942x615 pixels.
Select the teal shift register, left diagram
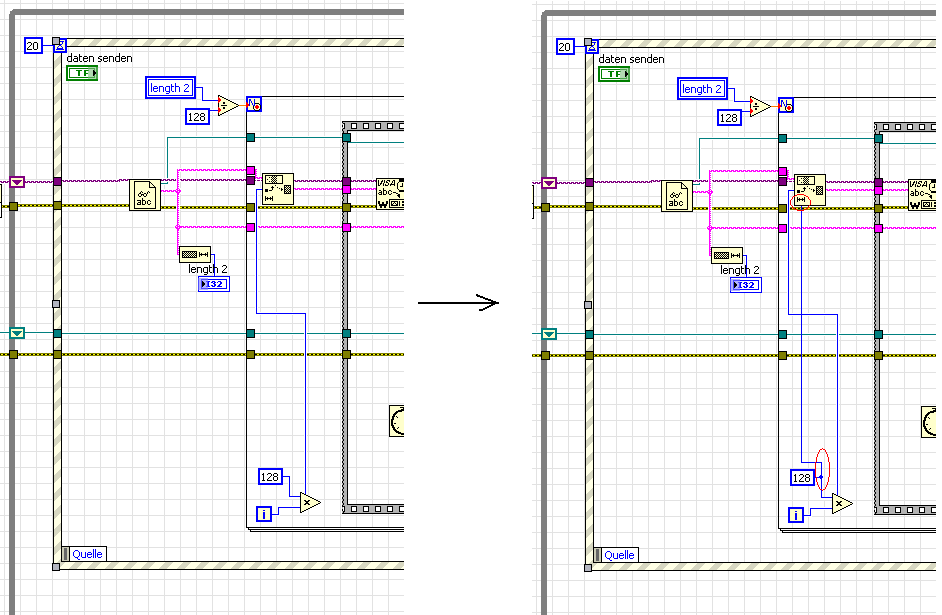17,333
